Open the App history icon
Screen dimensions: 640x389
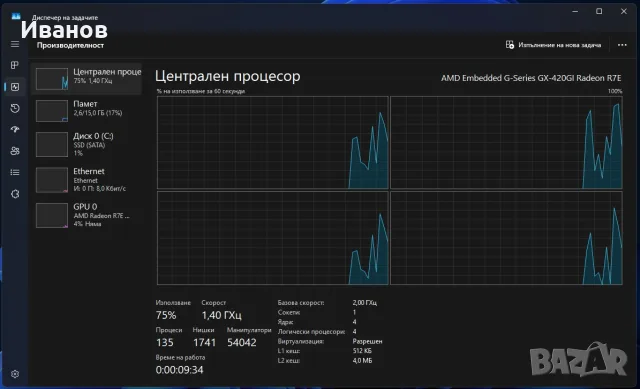coord(15,108)
